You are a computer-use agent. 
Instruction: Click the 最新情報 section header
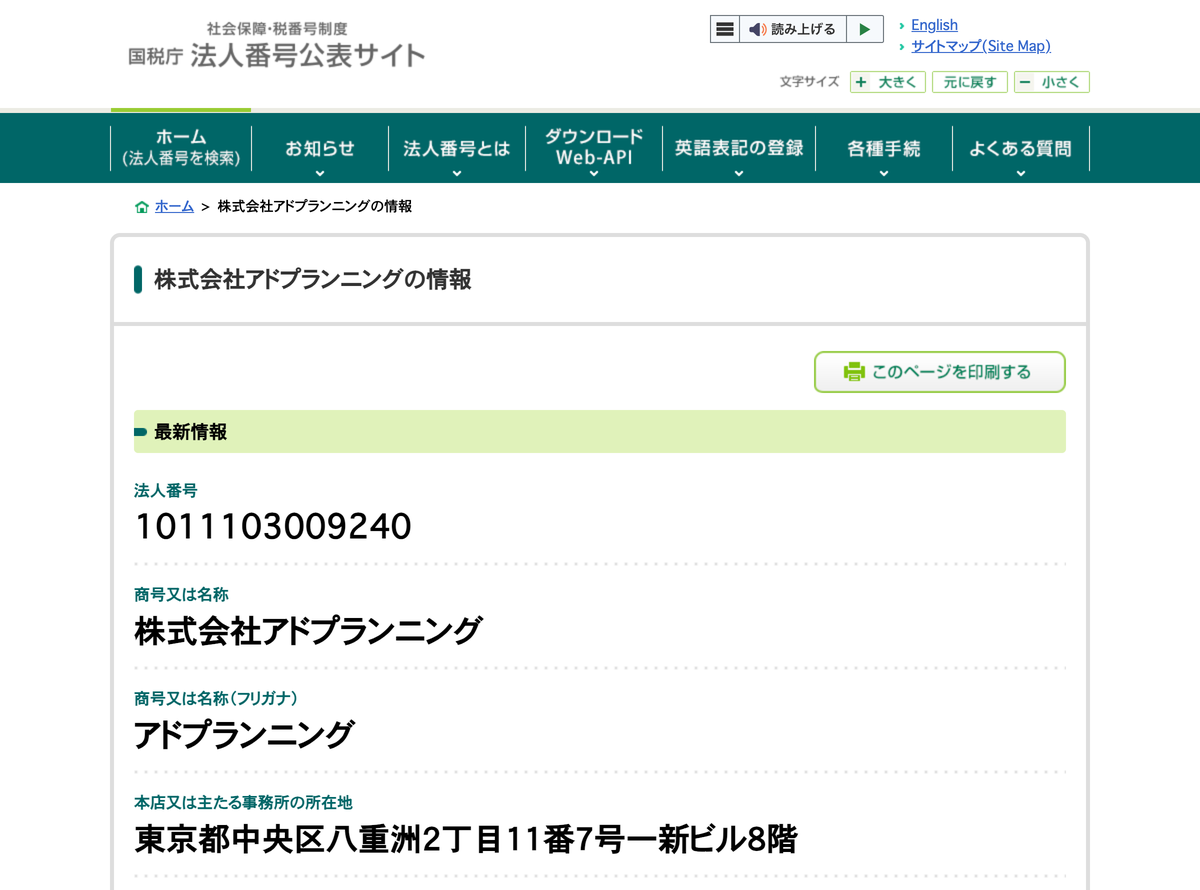pos(600,432)
